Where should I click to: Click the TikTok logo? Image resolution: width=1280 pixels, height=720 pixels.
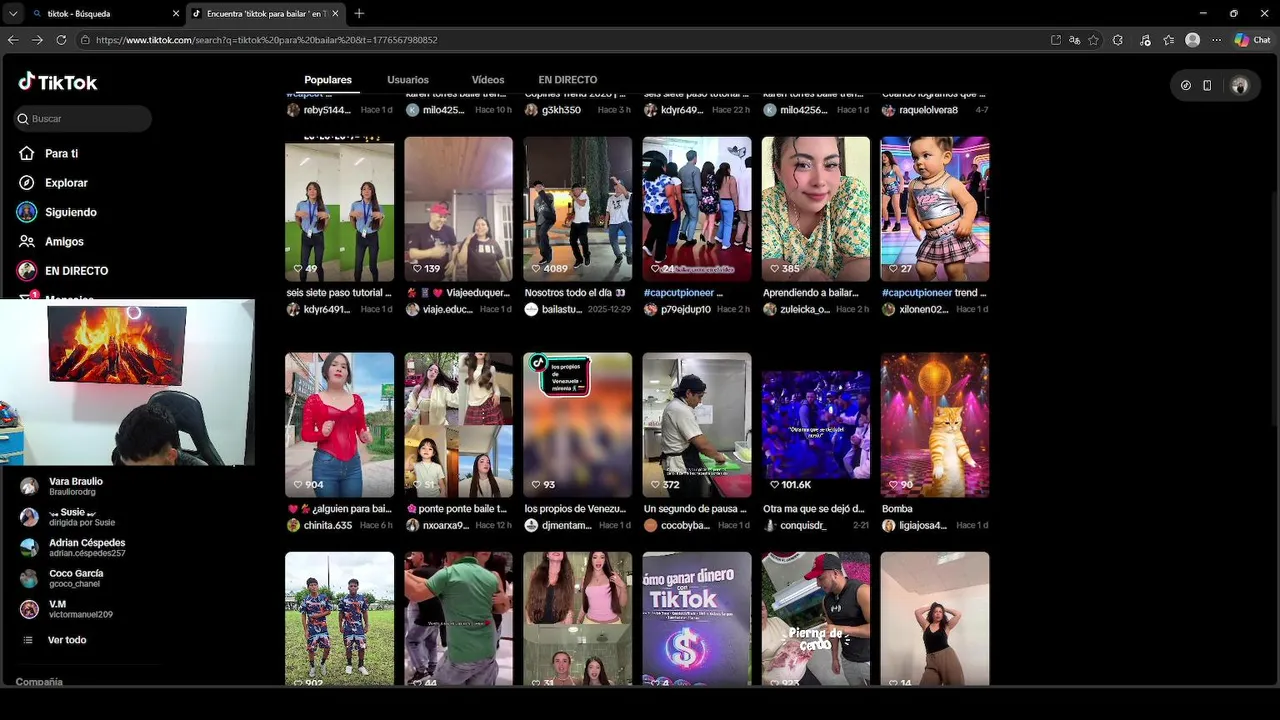(x=58, y=82)
